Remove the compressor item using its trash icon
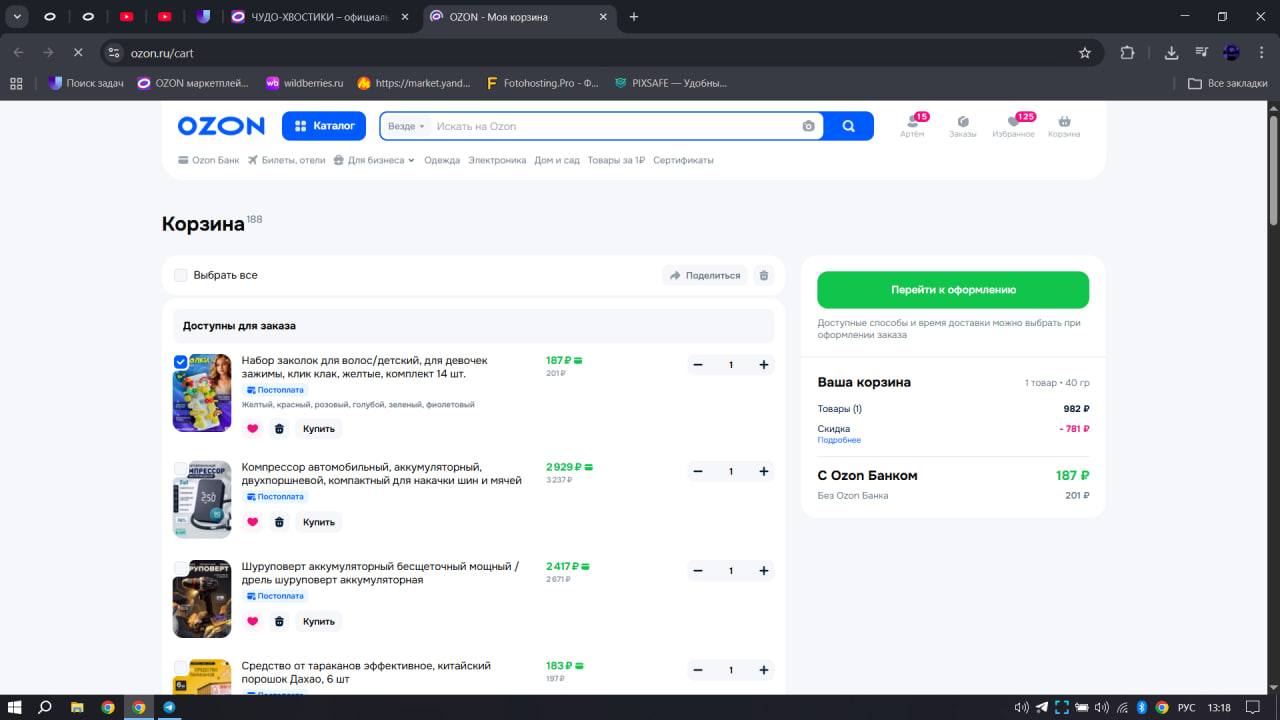This screenshot has height=720, width=1280. (x=279, y=522)
